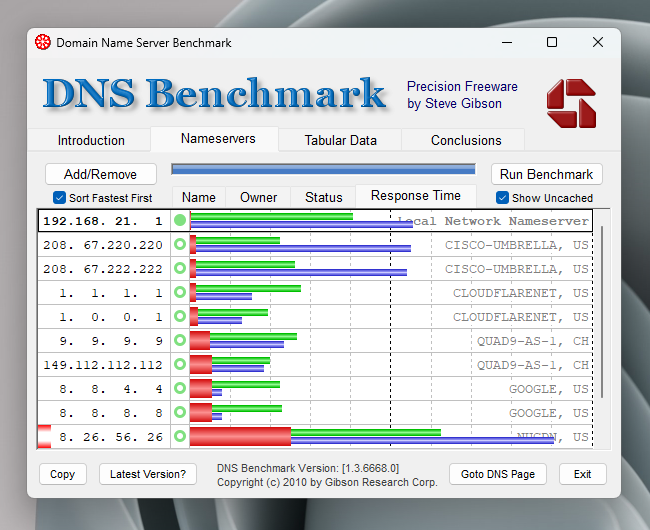This screenshot has width=650, height=530.
Task: Close the Domain Name Server Benchmark window
Action: coord(598,42)
